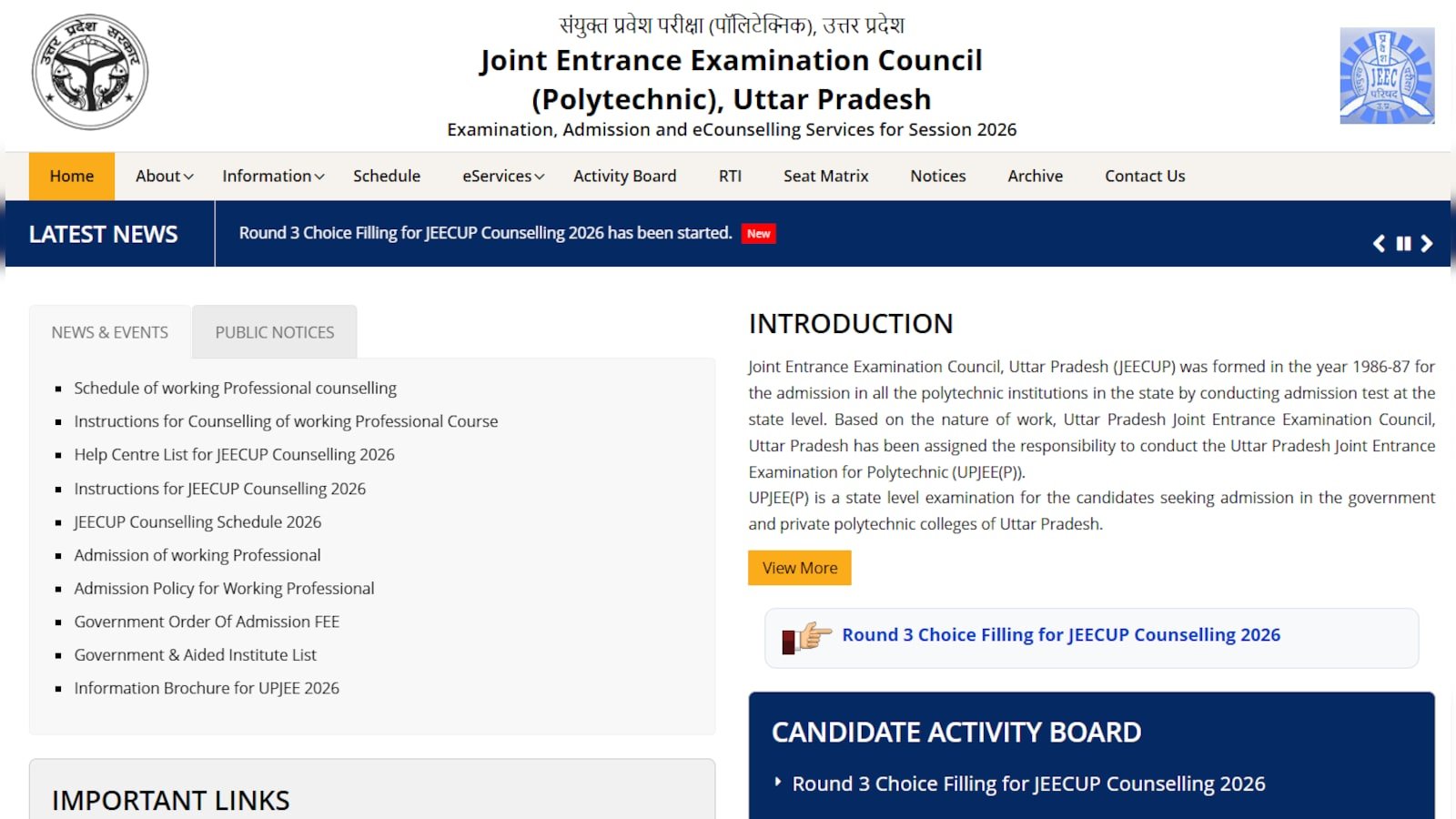Viewport: 1456px width, 819px height.
Task: Open the Seat Matrix page
Action: (x=826, y=177)
